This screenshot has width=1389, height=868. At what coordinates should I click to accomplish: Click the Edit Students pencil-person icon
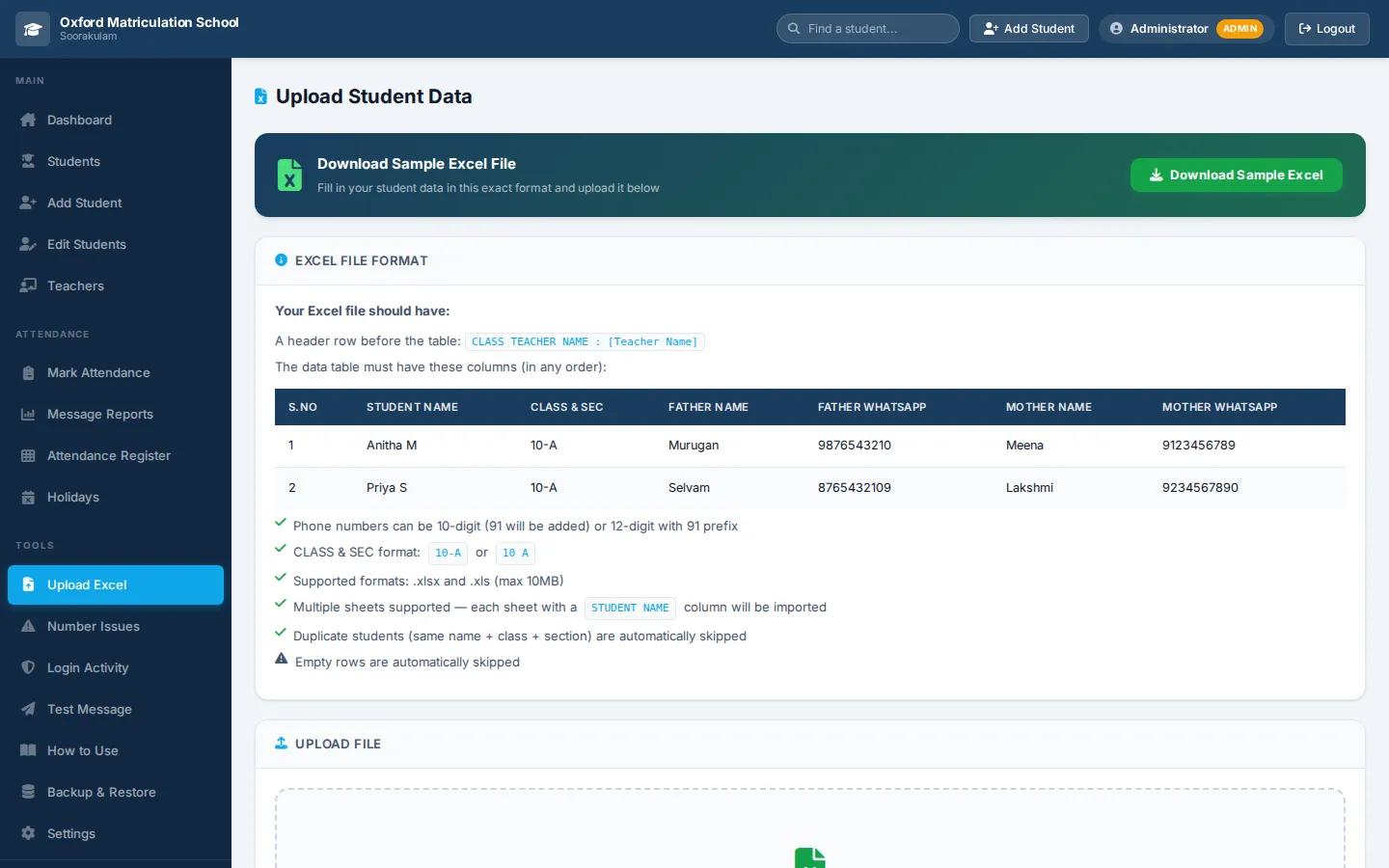[x=28, y=244]
